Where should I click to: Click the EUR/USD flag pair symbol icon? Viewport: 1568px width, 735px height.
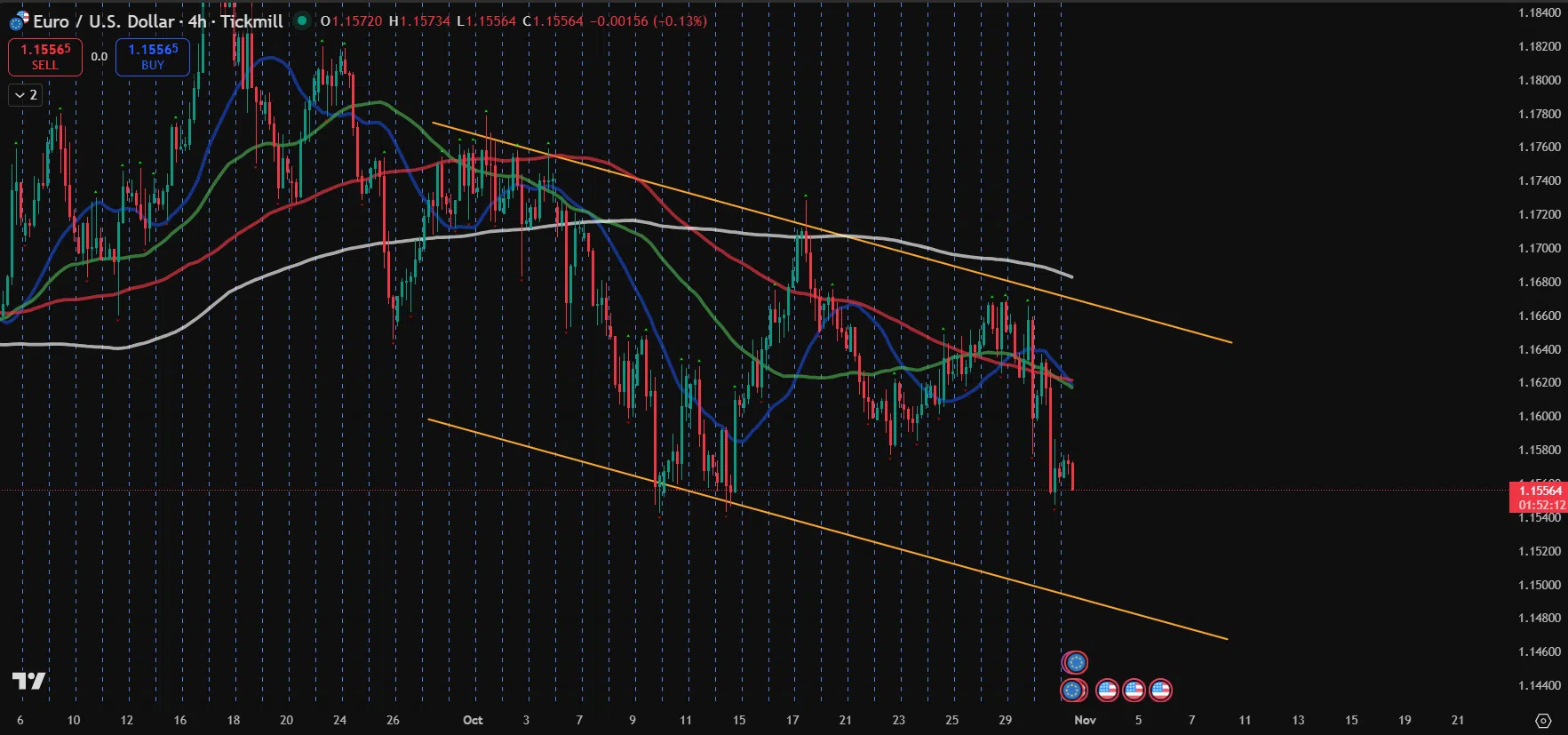[x=19, y=20]
